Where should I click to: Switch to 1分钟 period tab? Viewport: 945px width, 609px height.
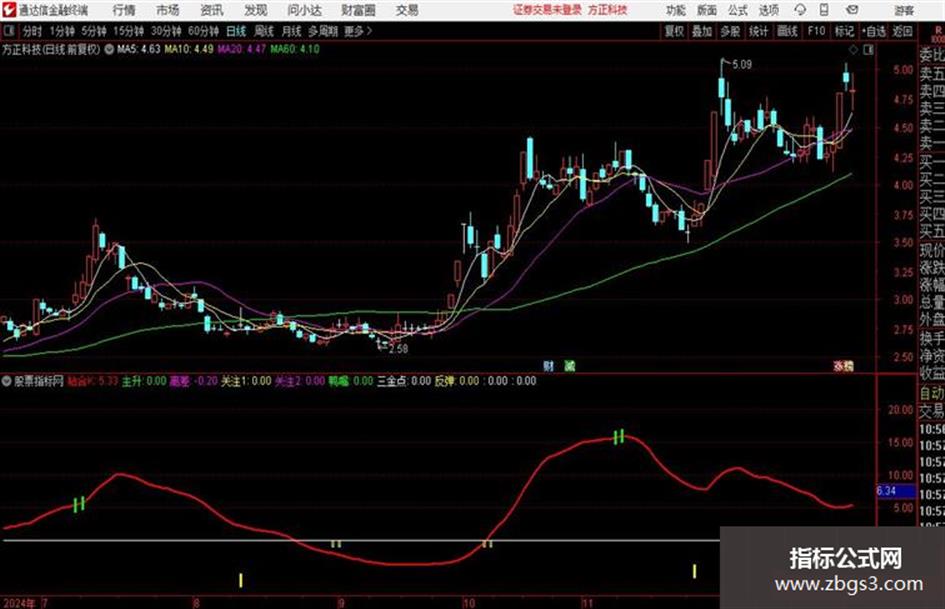pyautogui.click(x=62, y=31)
